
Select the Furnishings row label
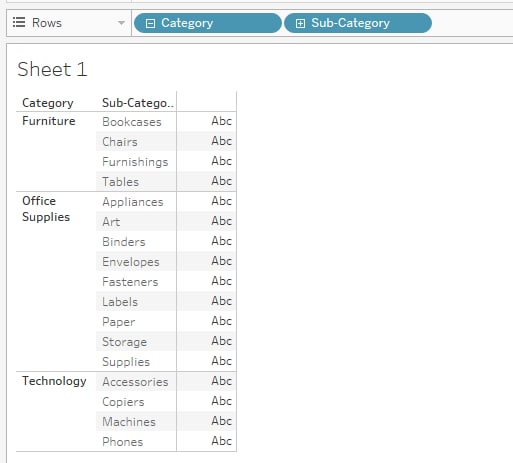[x=135, y=162]
